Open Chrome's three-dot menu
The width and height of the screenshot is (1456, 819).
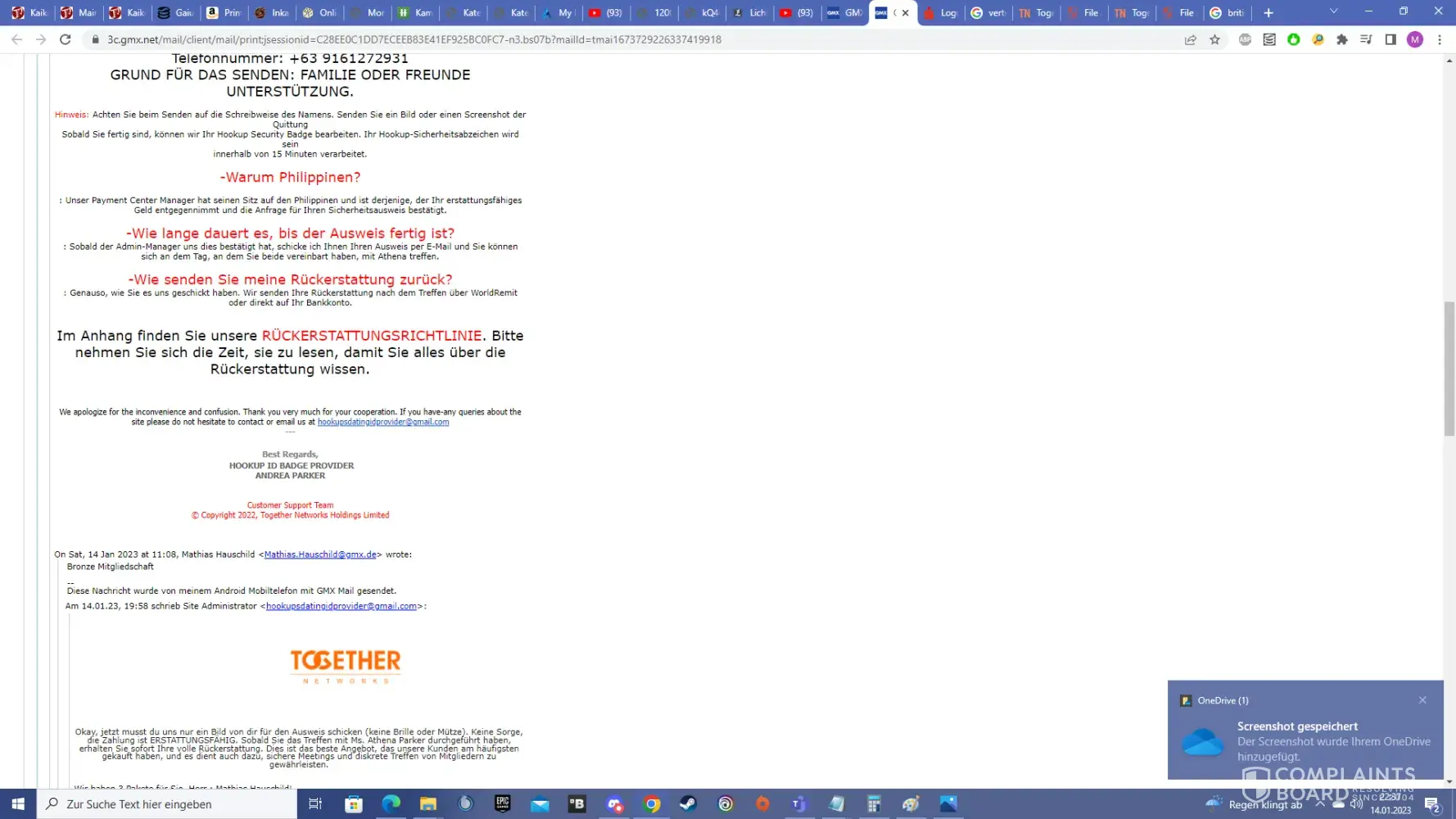click(x=1440, y=39)
